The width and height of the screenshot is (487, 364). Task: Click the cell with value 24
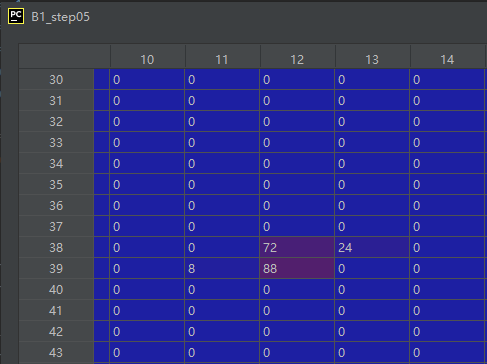(372, 247)
